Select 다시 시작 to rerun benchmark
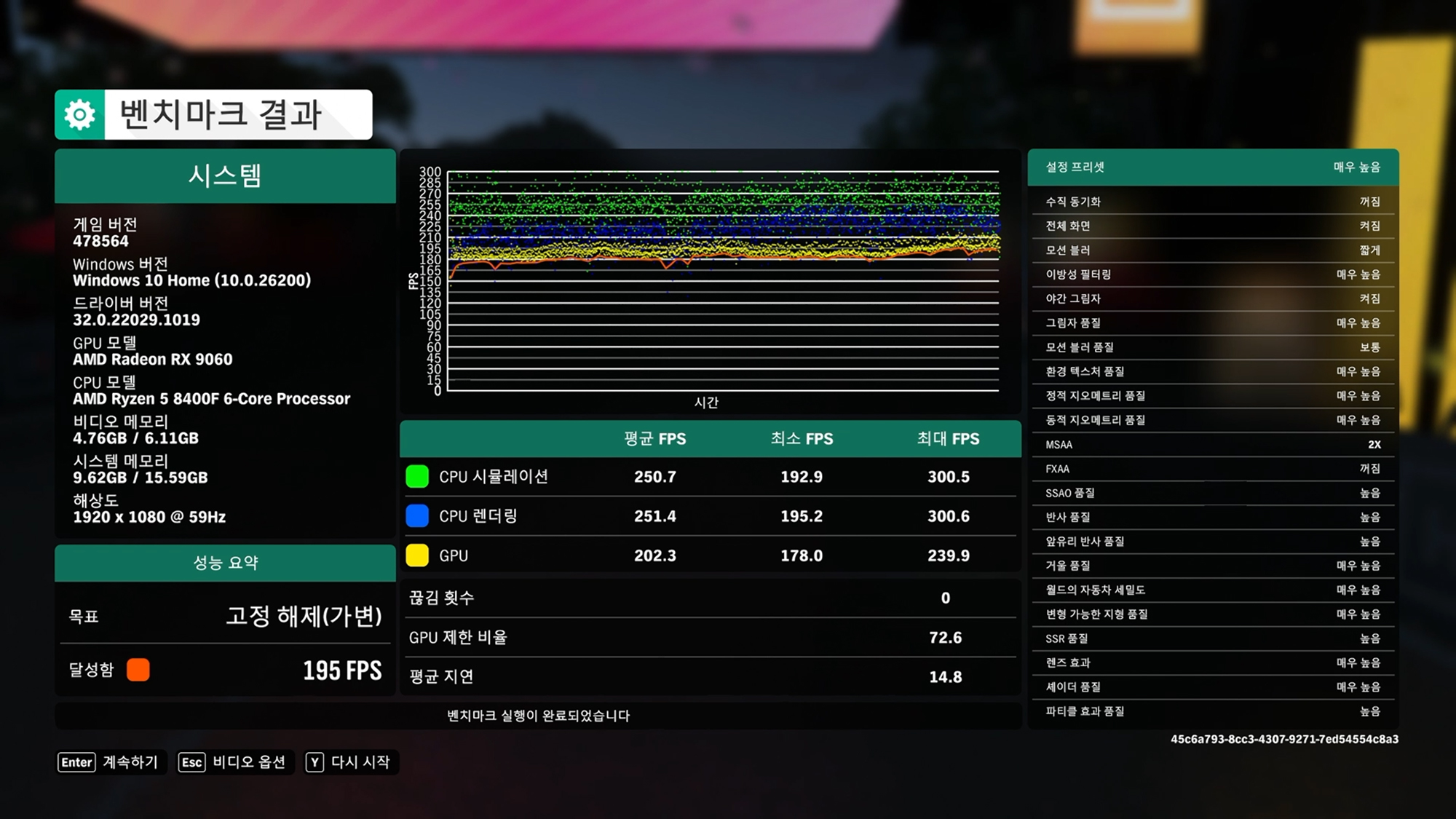 [360, 762]
